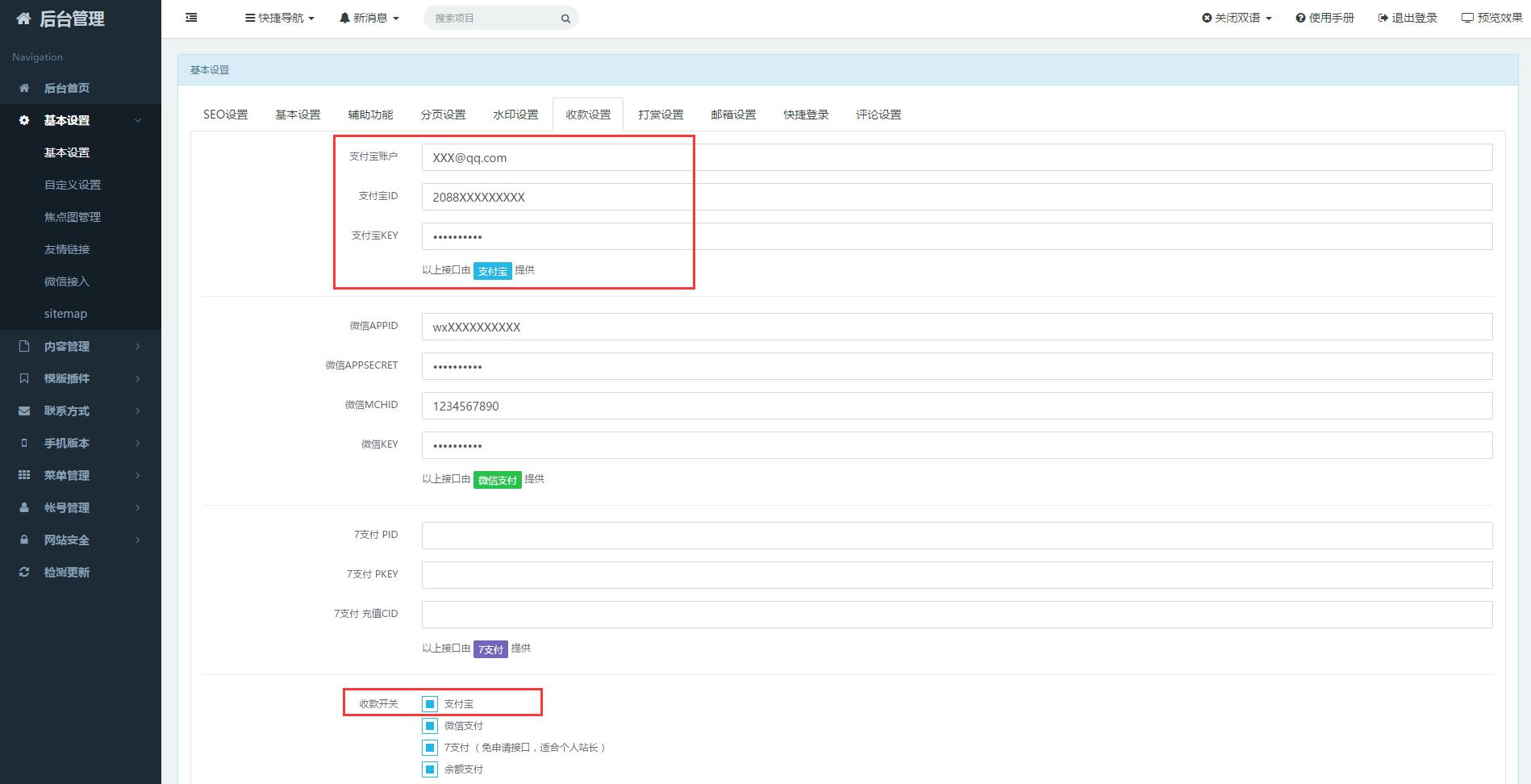Screen dimensions: 1531x784
Task: Open 焦点图管理 in the sidebar
Action: tap(73, 217)
